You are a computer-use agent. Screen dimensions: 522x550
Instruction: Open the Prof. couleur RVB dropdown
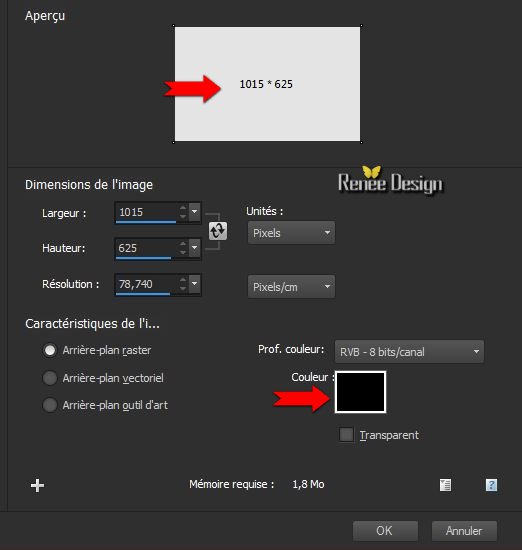(x=409, y=351)
